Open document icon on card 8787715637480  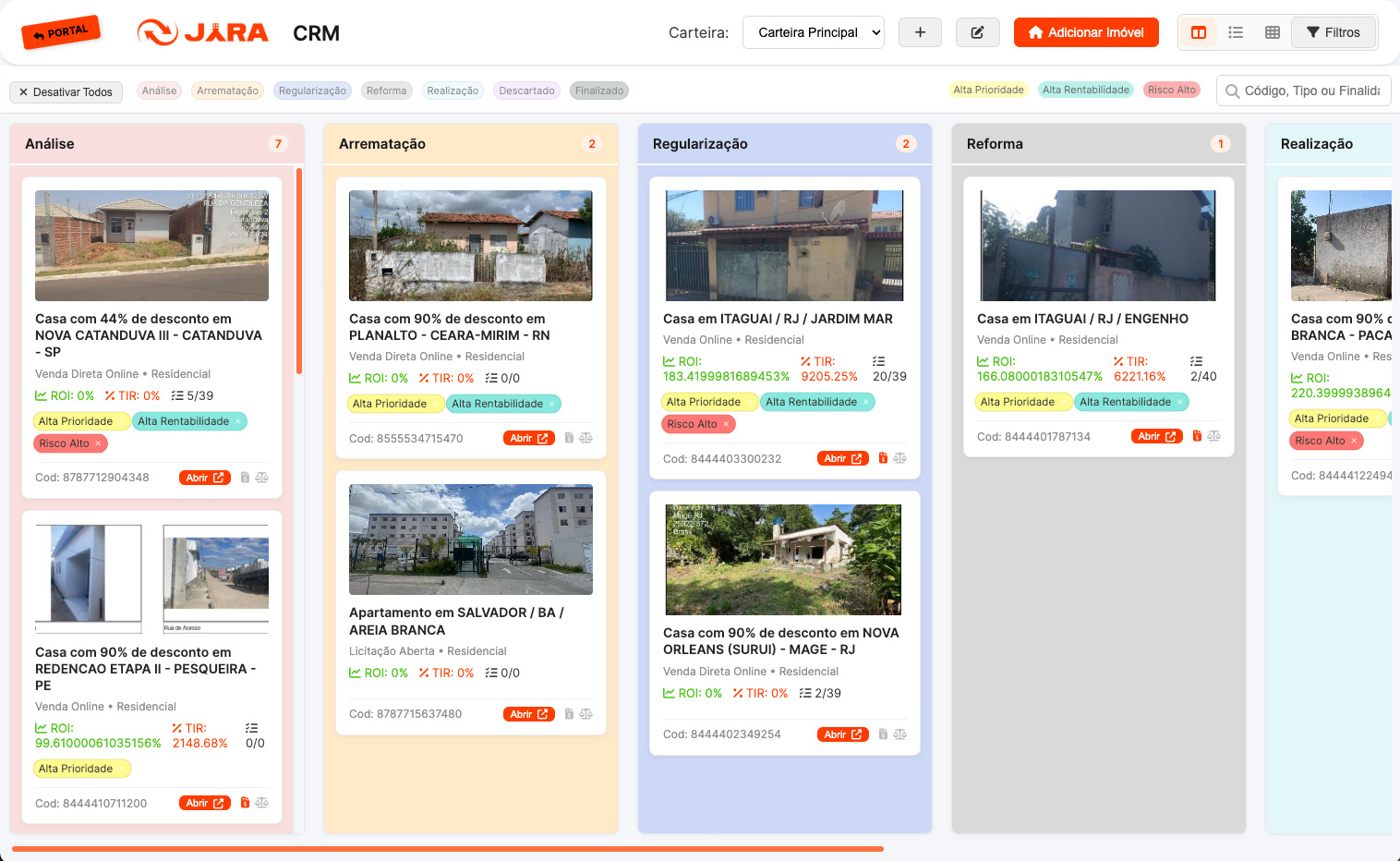point(569,714)
